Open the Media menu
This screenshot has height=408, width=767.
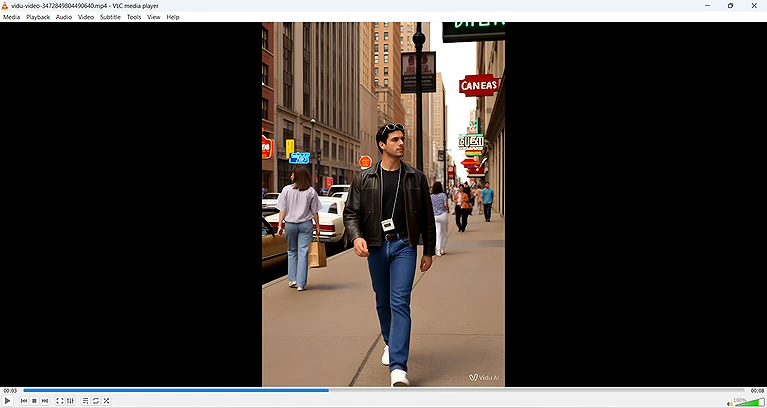(x=11, y=17)
